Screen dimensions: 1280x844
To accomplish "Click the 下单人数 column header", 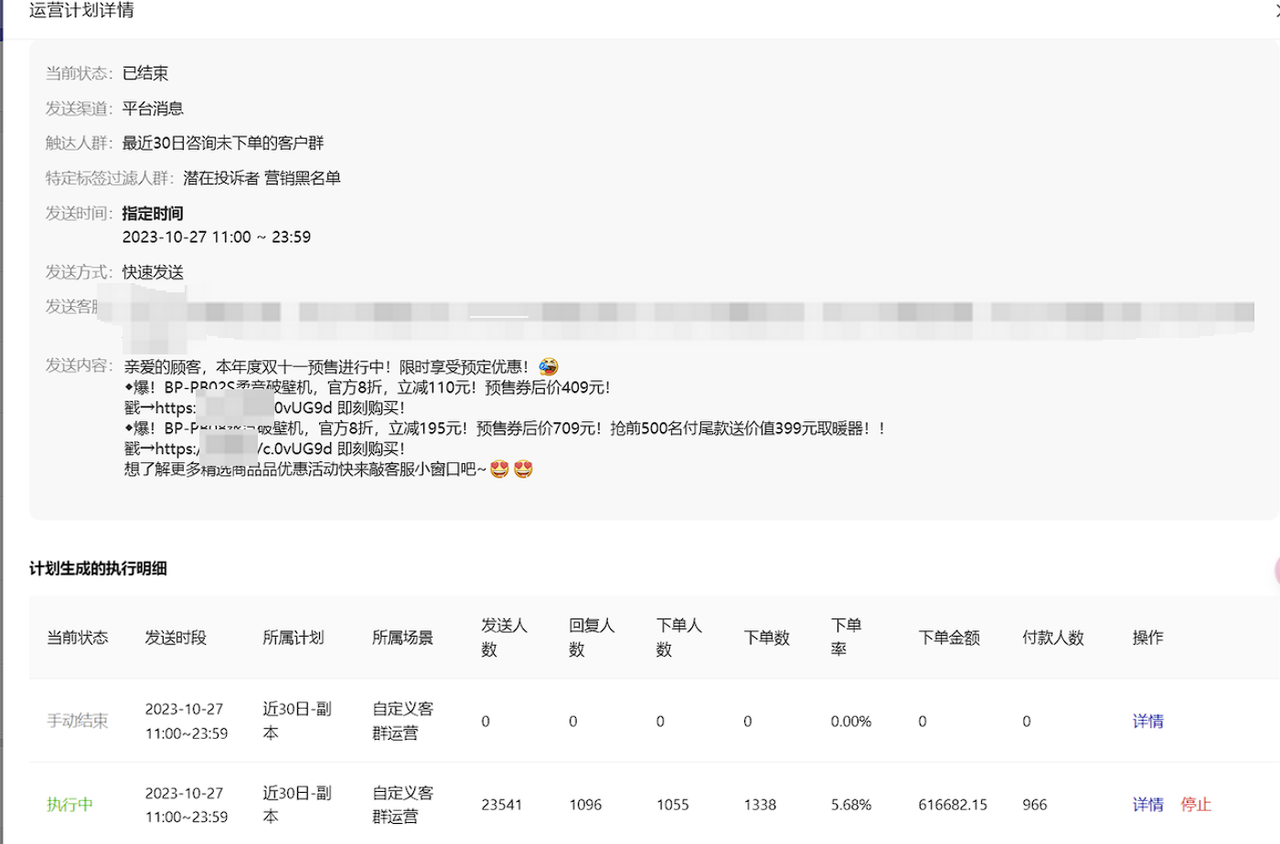I will pyautogui.click(x=679, y=637).
